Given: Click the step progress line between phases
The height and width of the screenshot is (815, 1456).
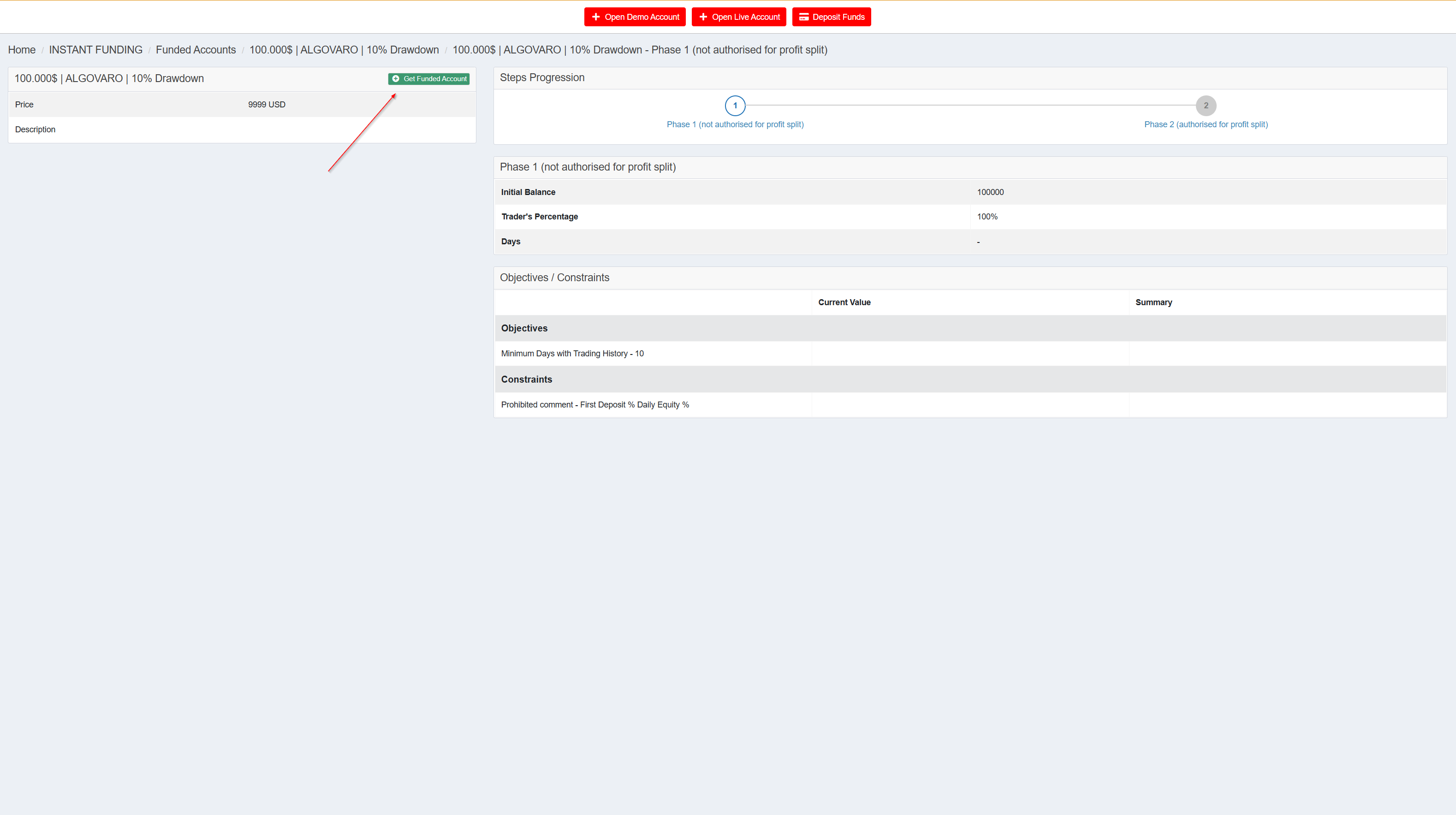Looking at the screenshot, I should pos(970,106).
